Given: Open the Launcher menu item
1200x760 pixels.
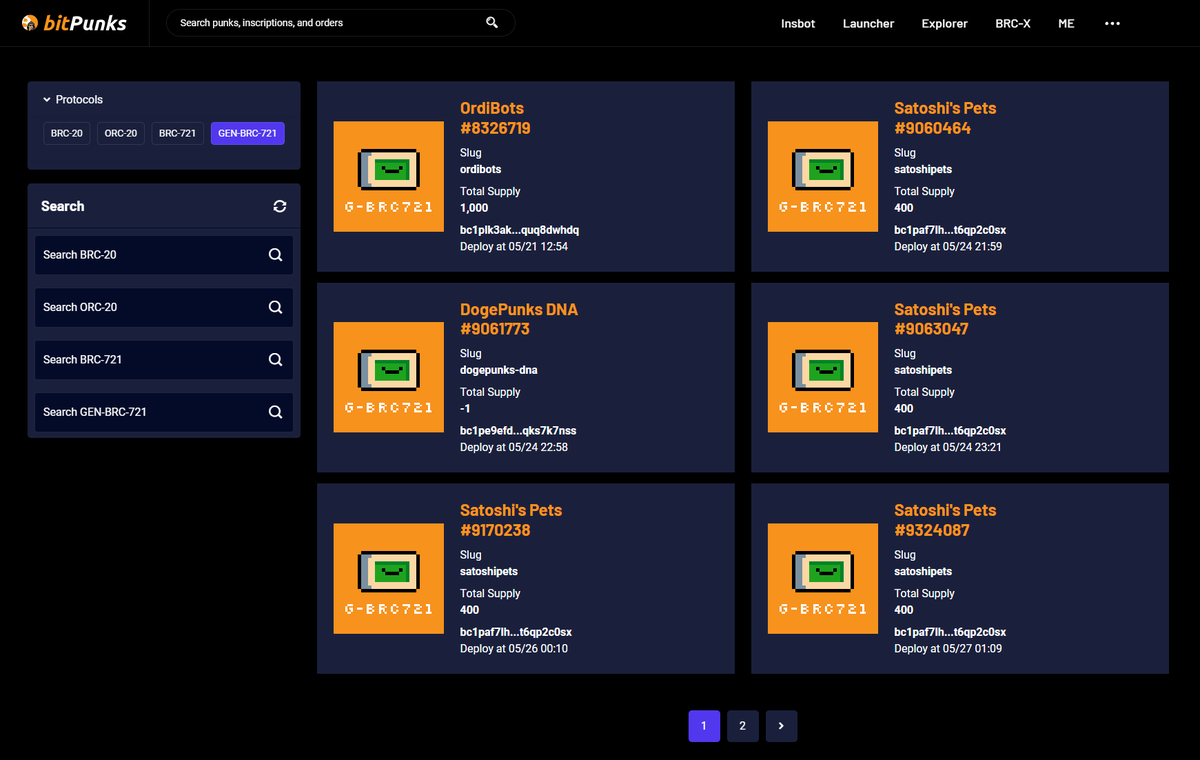Looking at the screenshot, I should (868, 23).
